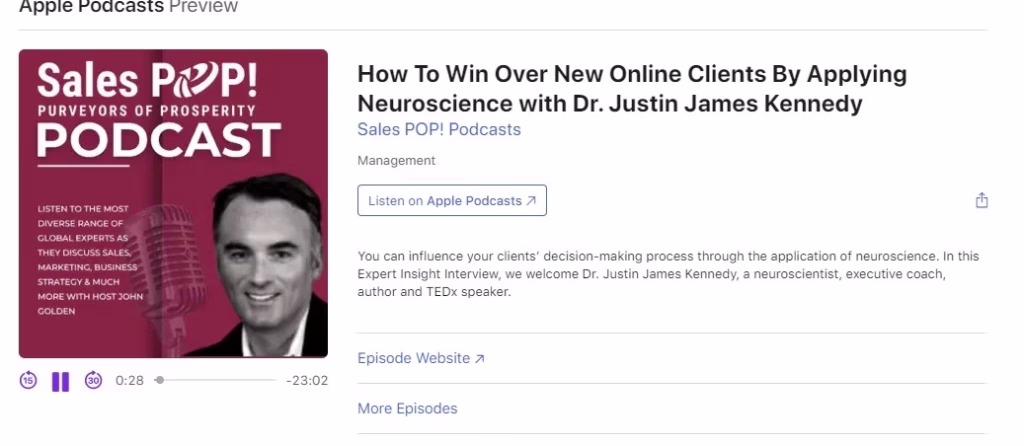The image size is (1024, 446).
Task: Skip forward 30 seconds
Action: (93, 380)
